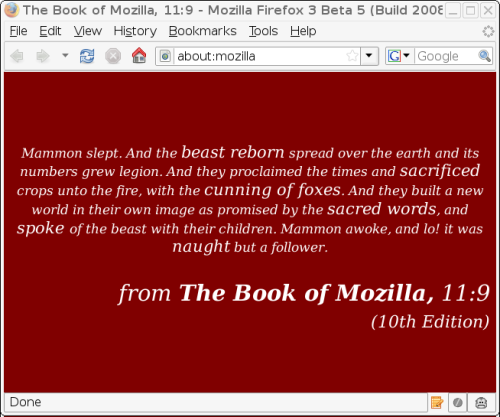
Task: Open the File menu
Action: click(x=18, y=31)
